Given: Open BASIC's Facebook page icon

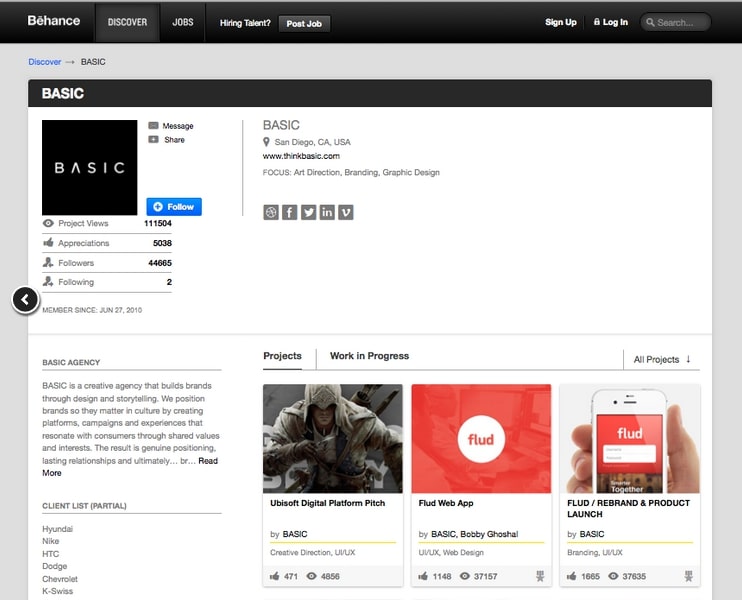Looking at the screenshot, I should pyautogui.click(x=289, y=212).
